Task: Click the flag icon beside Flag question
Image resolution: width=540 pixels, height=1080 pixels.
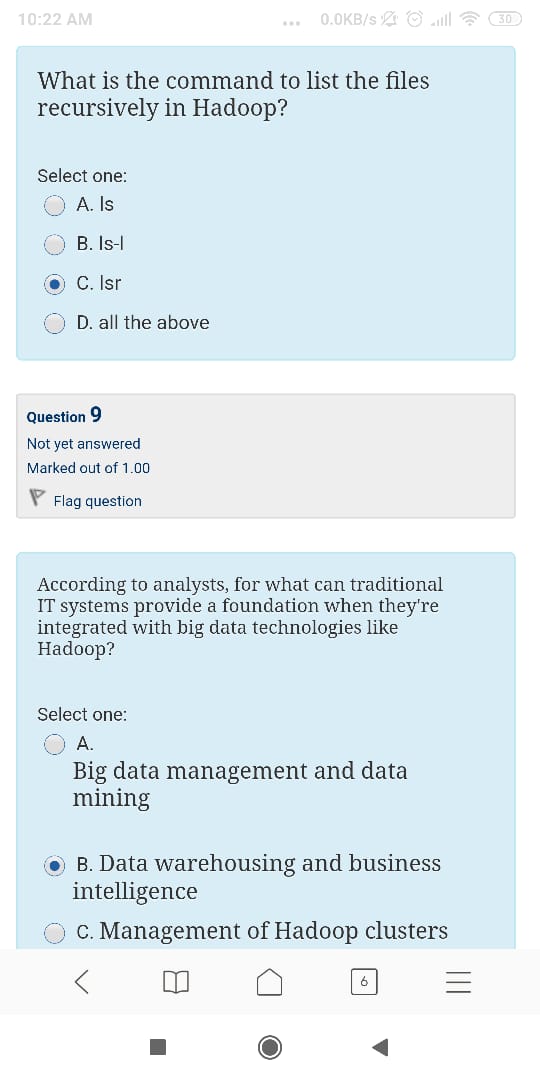Action: click(37, 498)
